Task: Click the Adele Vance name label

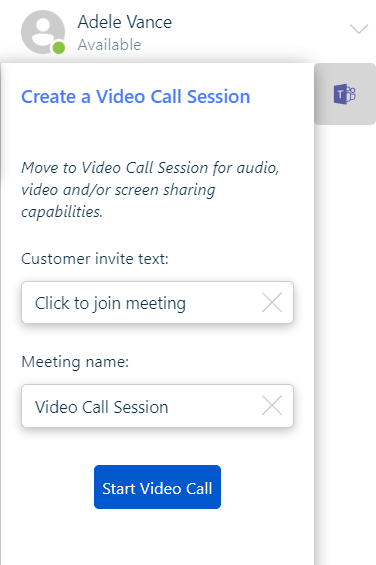Action: coord(125,22)
